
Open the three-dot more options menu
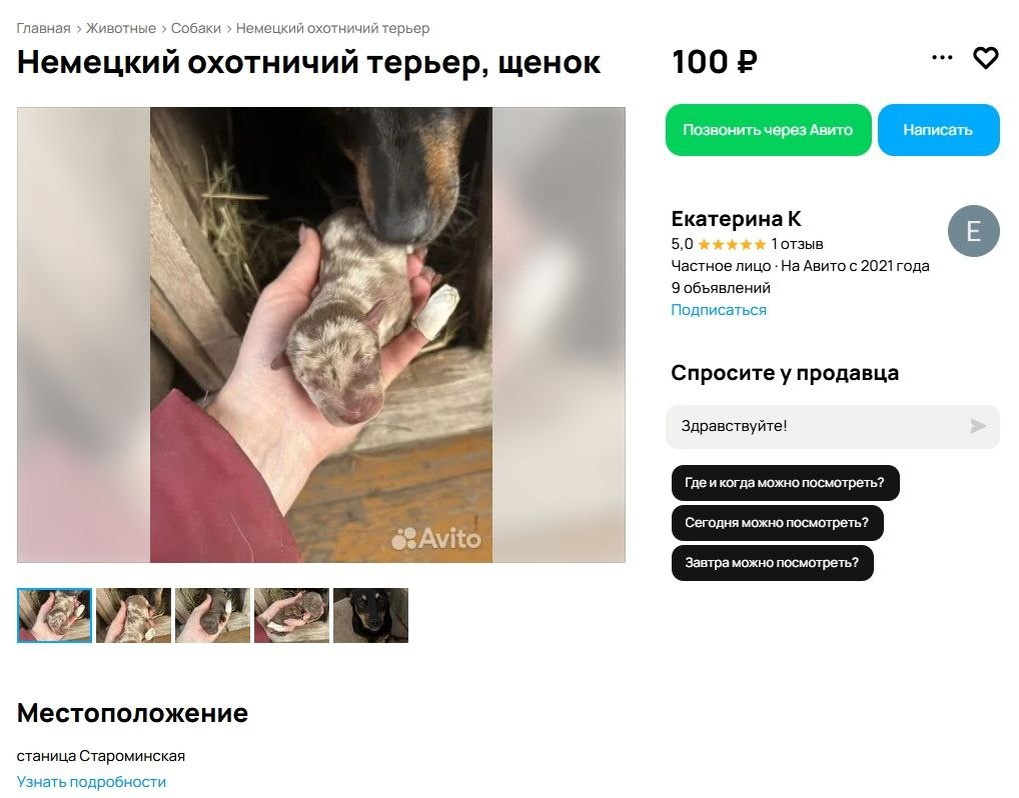942,58
